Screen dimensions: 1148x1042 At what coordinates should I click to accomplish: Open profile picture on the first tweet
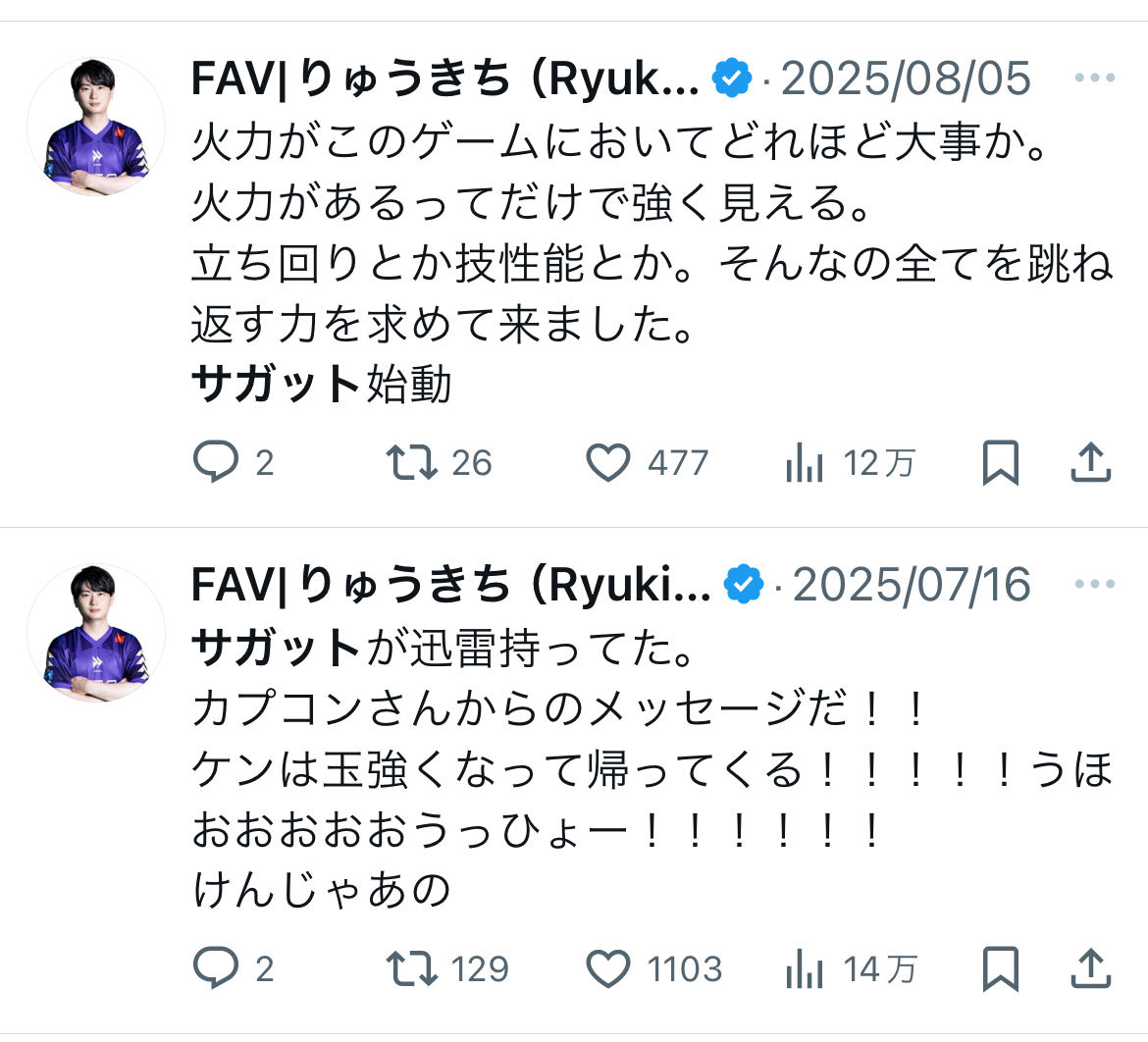coord(96,127)
